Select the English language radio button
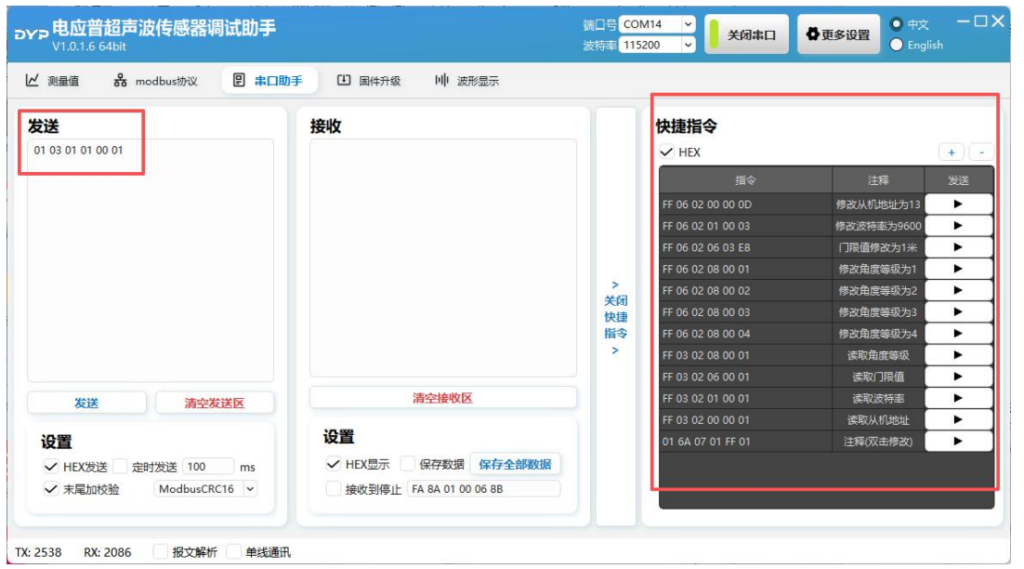 (896, 45)
